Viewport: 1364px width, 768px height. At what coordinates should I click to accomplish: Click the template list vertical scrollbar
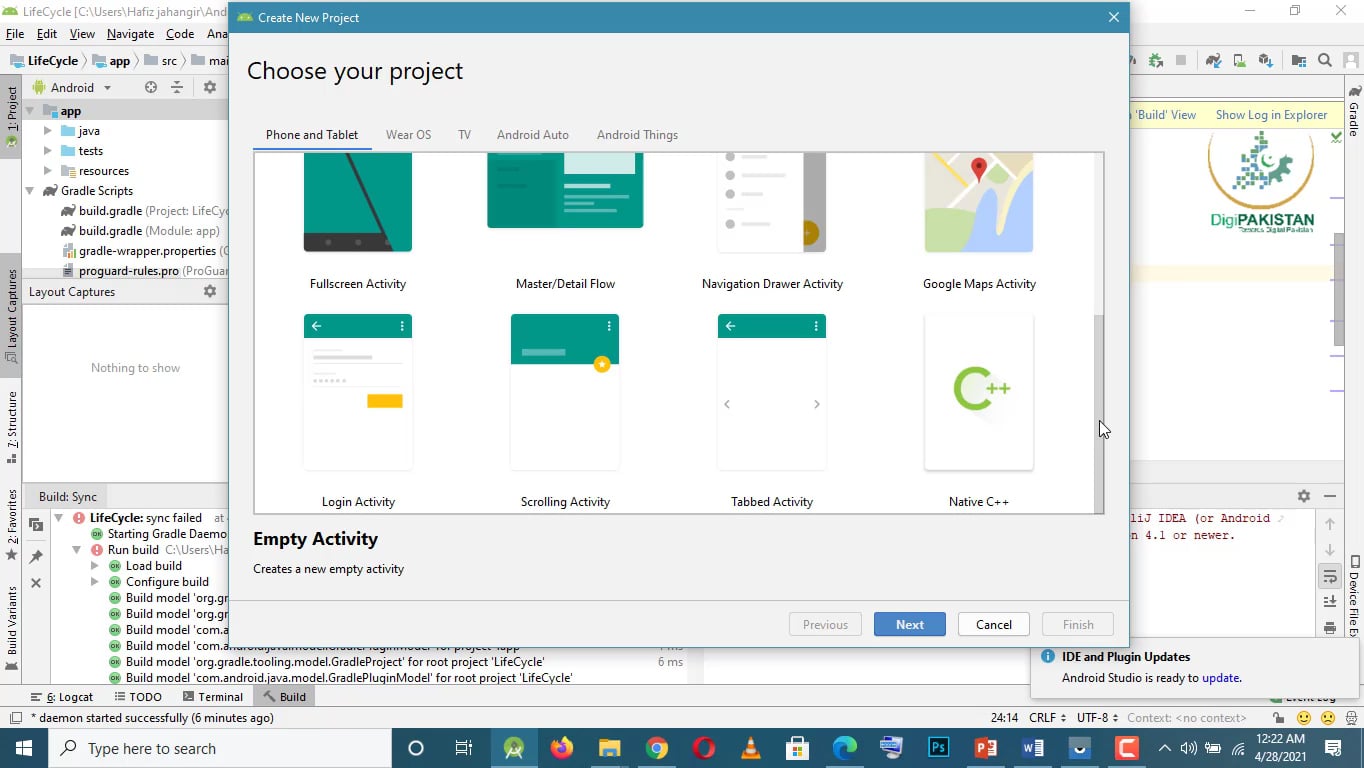coord(1099,413)
